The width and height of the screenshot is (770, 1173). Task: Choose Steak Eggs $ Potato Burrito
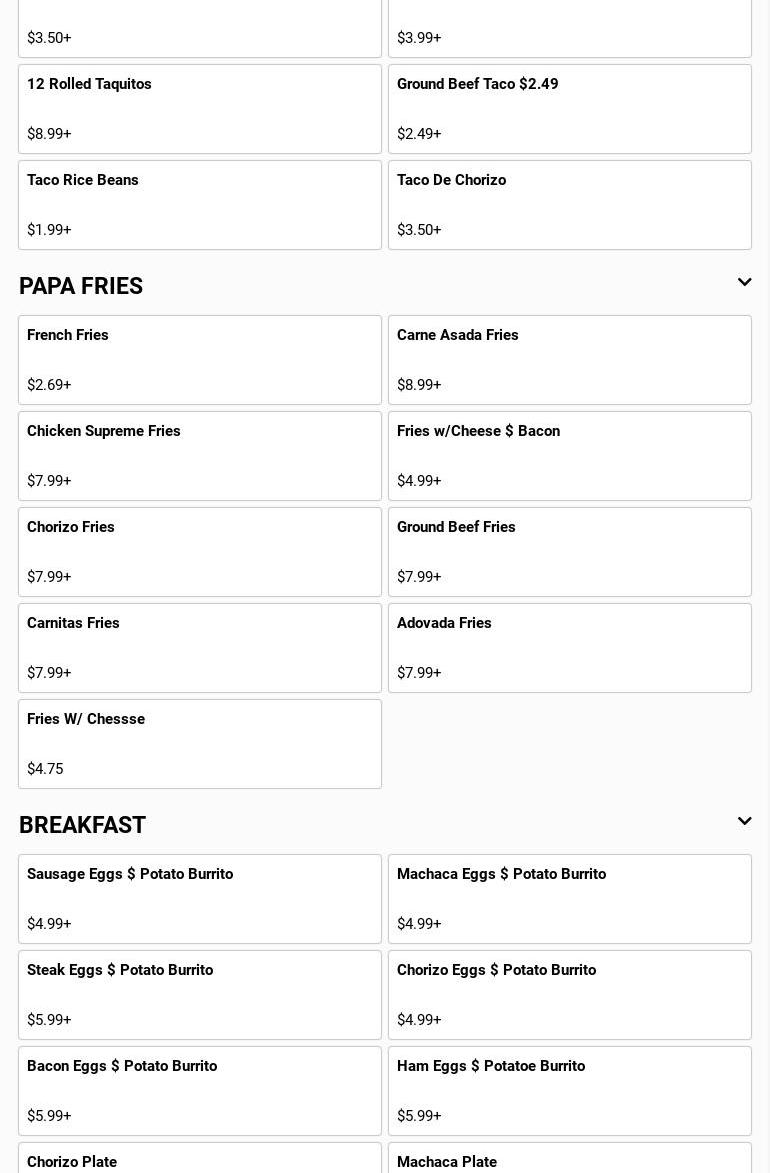[200, 995]
